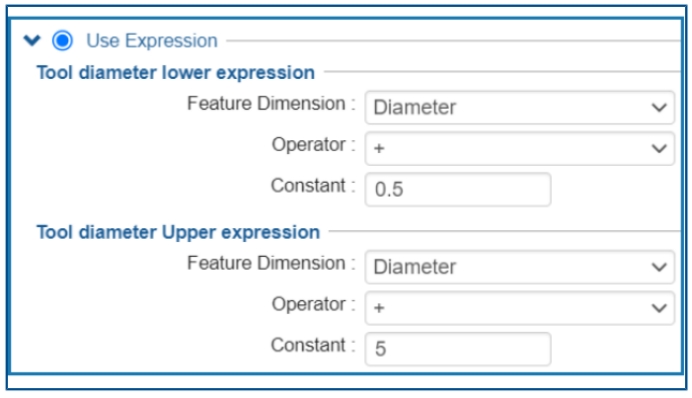This screenshot has height=398, width=692.
Task: Click the Tool diameter Upper expression heading
Action: [x=178, y=233]
